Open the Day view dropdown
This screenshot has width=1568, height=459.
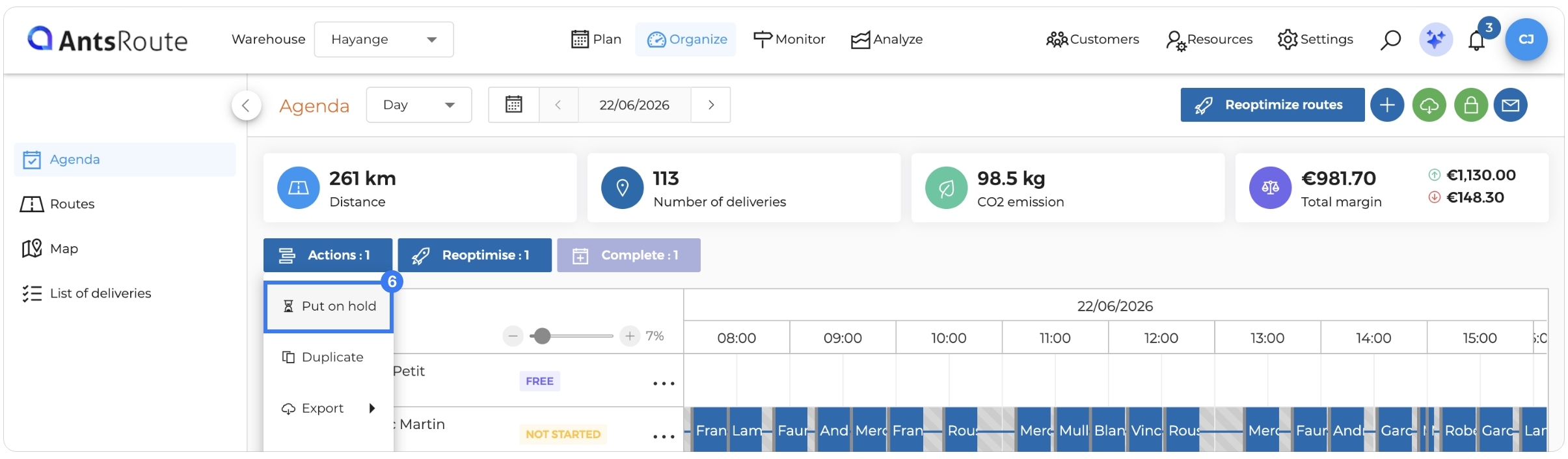419,105
